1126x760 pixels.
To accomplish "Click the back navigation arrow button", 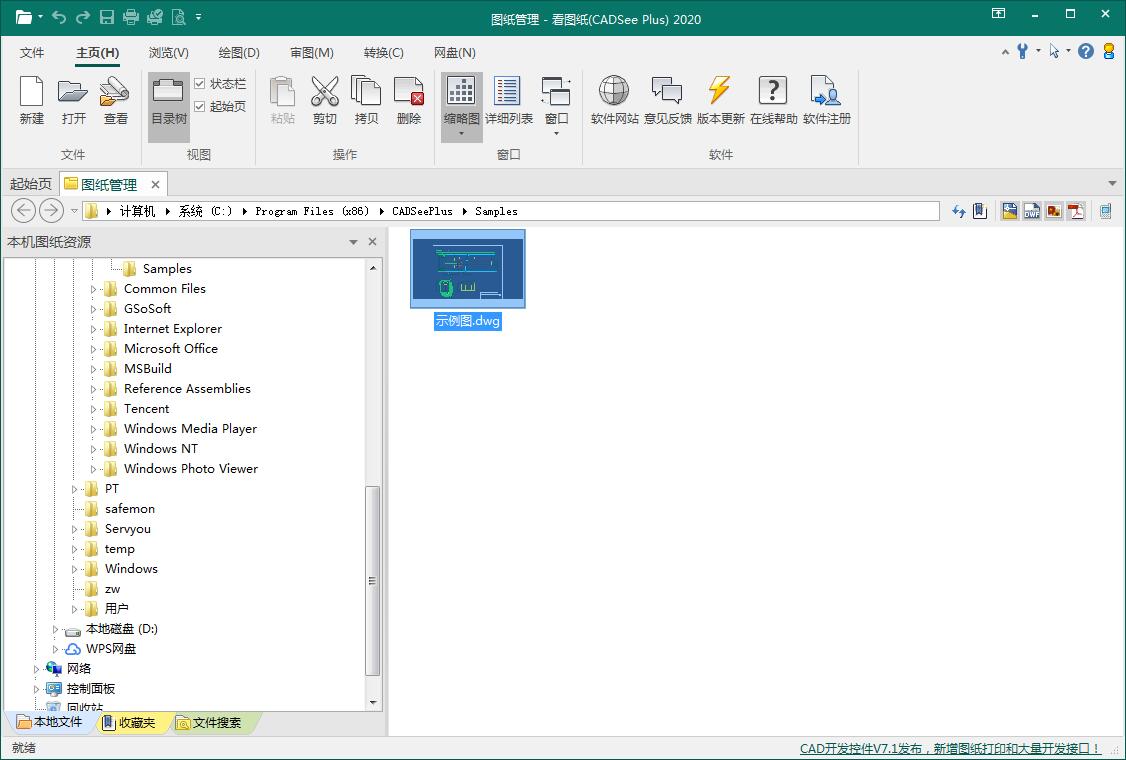I will point(24,210).
